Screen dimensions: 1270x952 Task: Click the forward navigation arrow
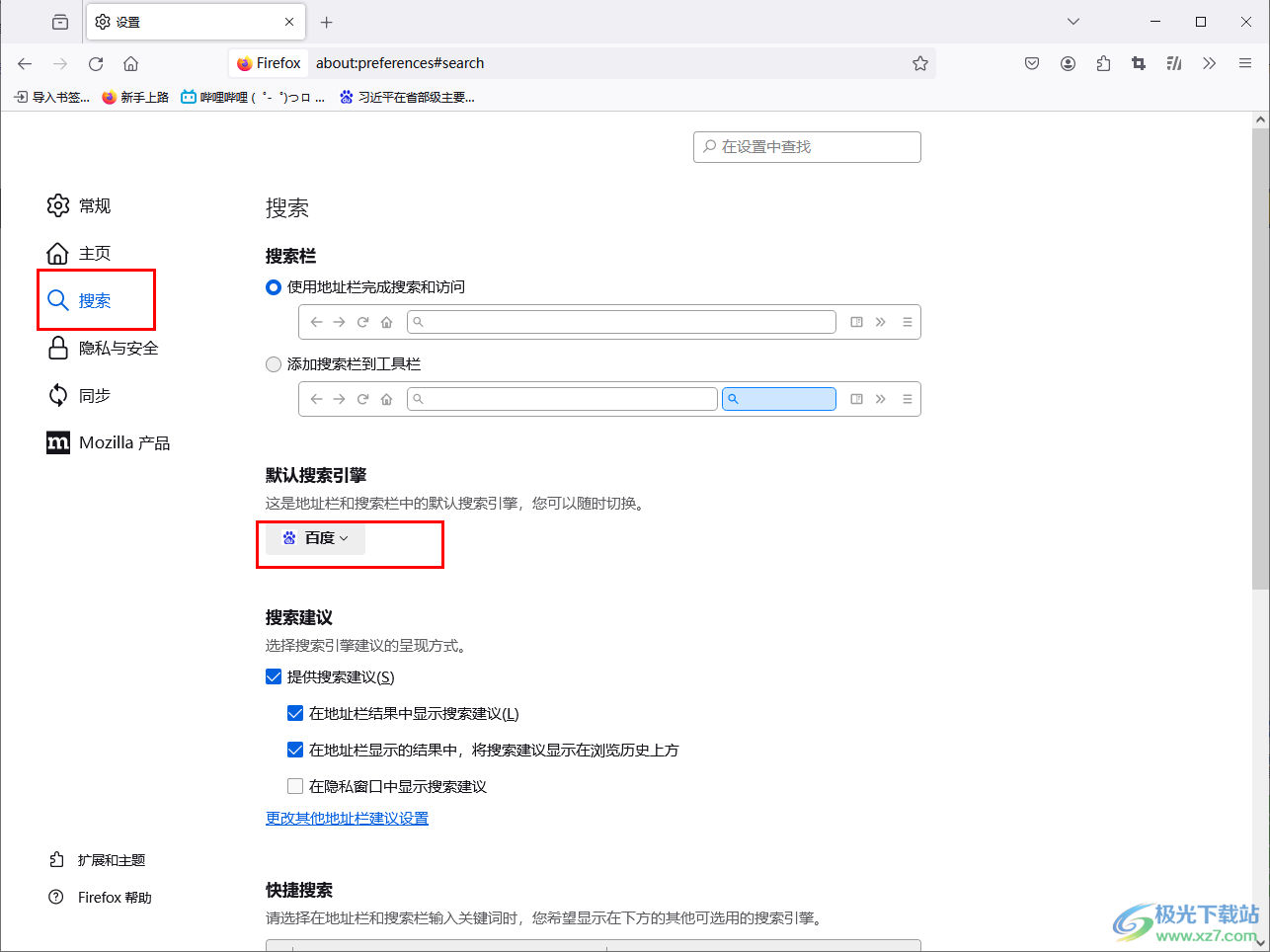(x=60, y=63)
